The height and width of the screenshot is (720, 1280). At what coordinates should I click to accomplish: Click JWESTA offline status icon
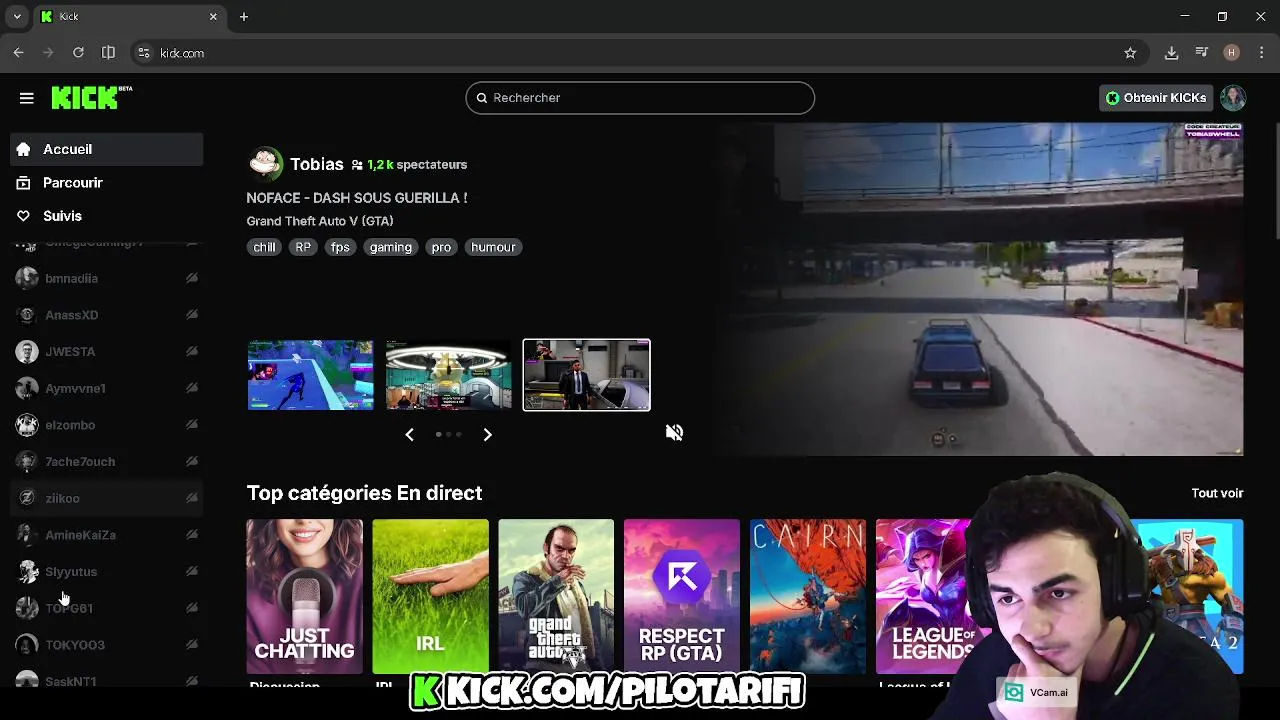pyautogui.click(x=191, y=352)
